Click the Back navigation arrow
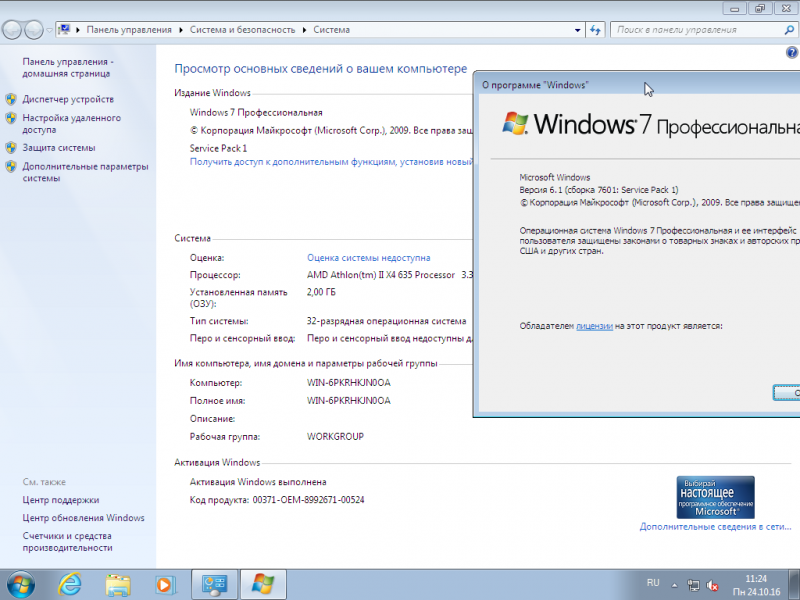Viewport: 800px width, 600px height. [12, 30]
